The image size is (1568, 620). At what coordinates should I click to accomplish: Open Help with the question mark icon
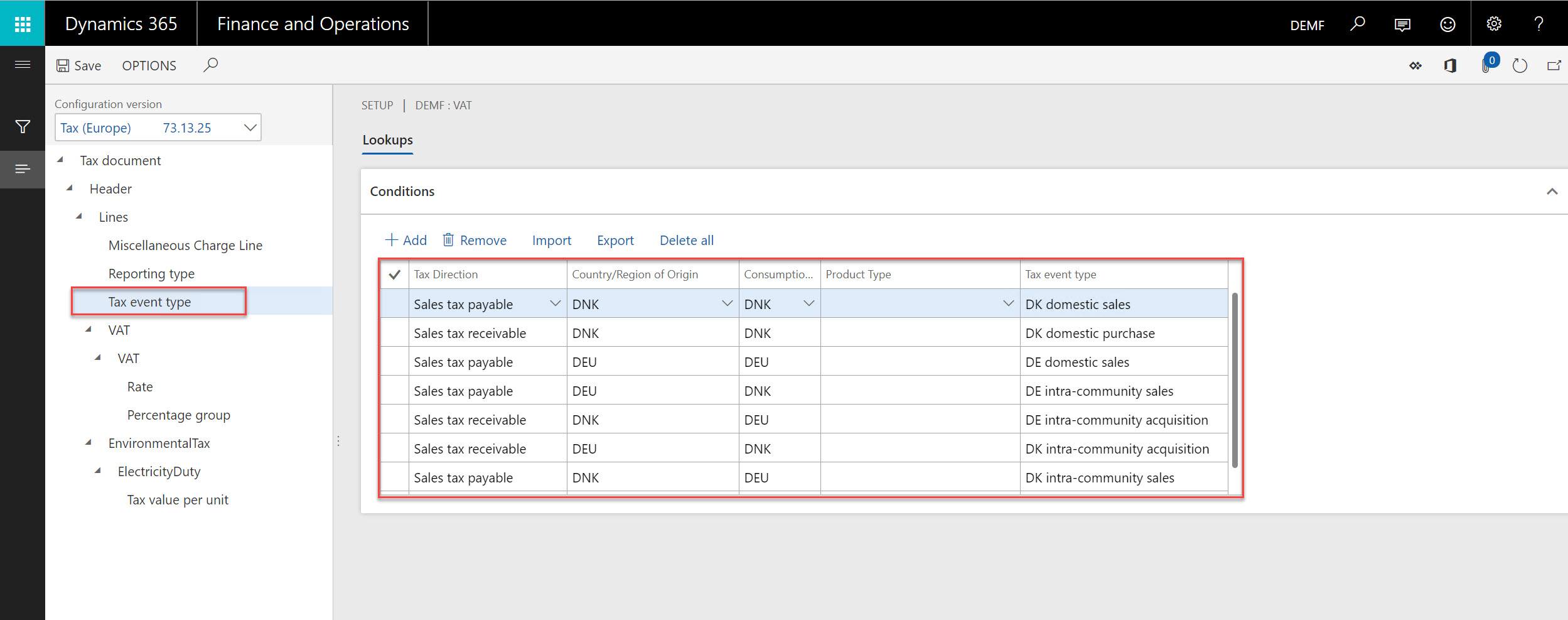pos(1538,24)
